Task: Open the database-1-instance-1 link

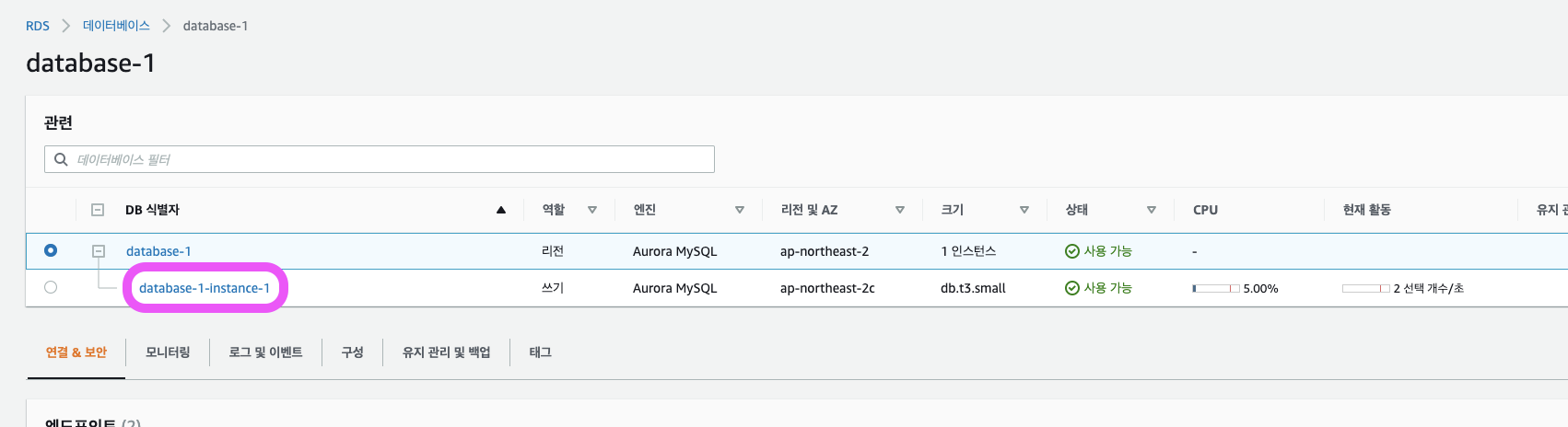Action: click(205, 288)
